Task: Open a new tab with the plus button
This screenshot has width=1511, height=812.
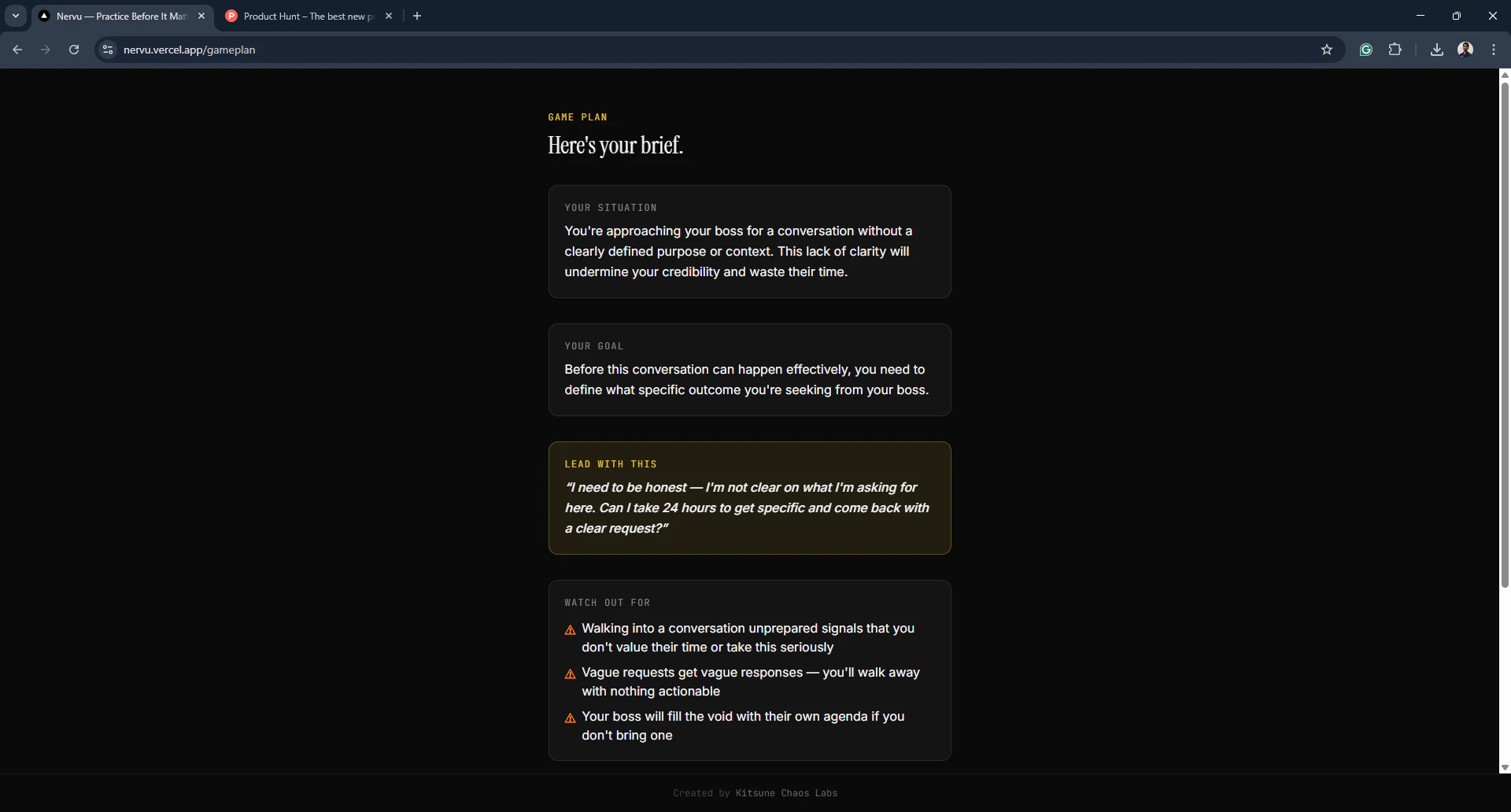Action: coord(417,16)
